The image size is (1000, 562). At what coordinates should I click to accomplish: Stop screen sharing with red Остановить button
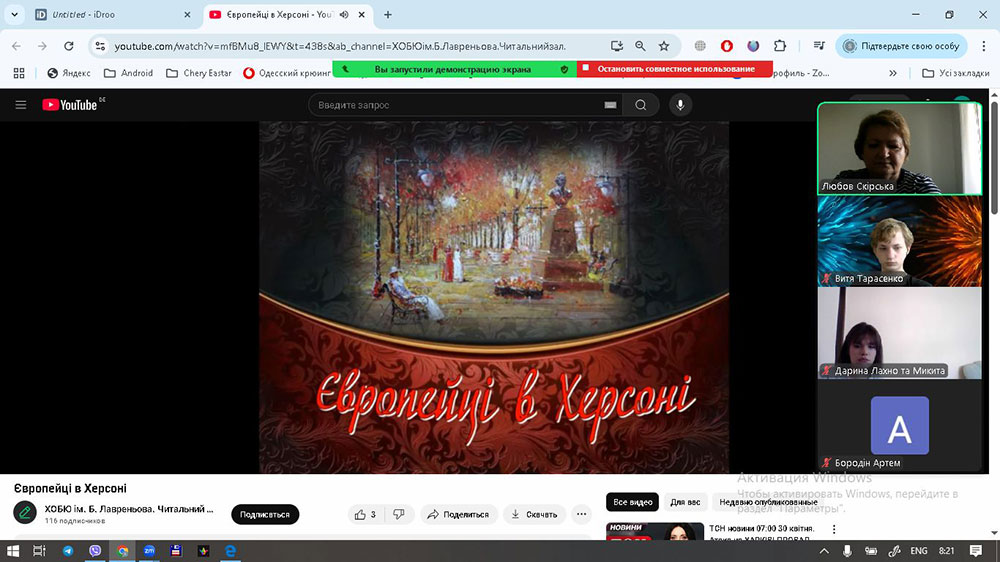click(x=675, y=69)
